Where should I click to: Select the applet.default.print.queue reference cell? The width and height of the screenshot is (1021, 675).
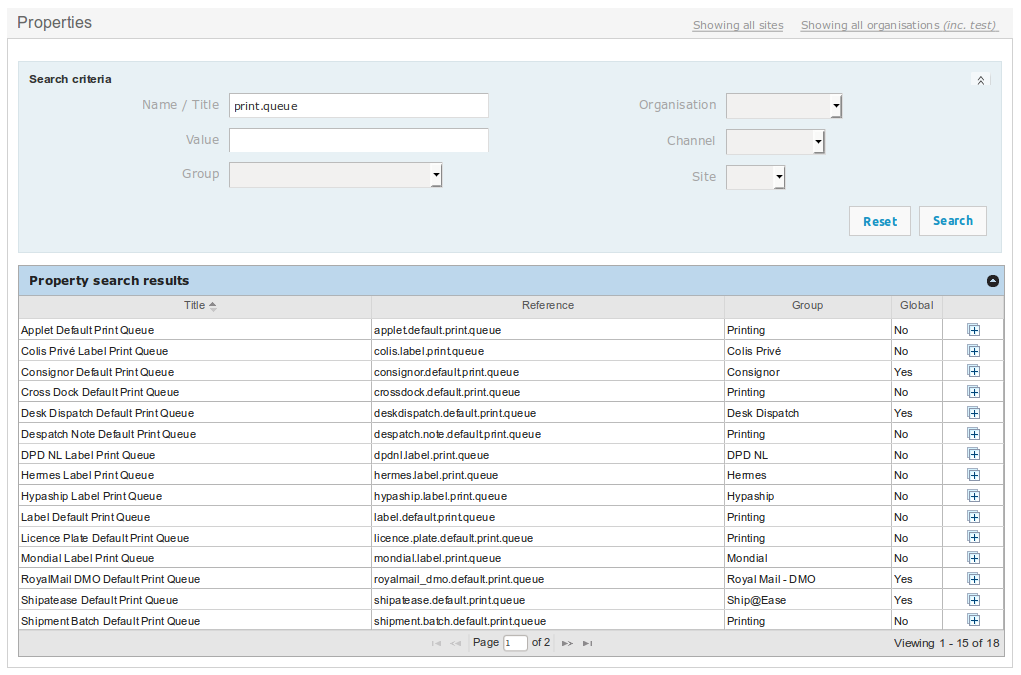(x=548, y=330)
